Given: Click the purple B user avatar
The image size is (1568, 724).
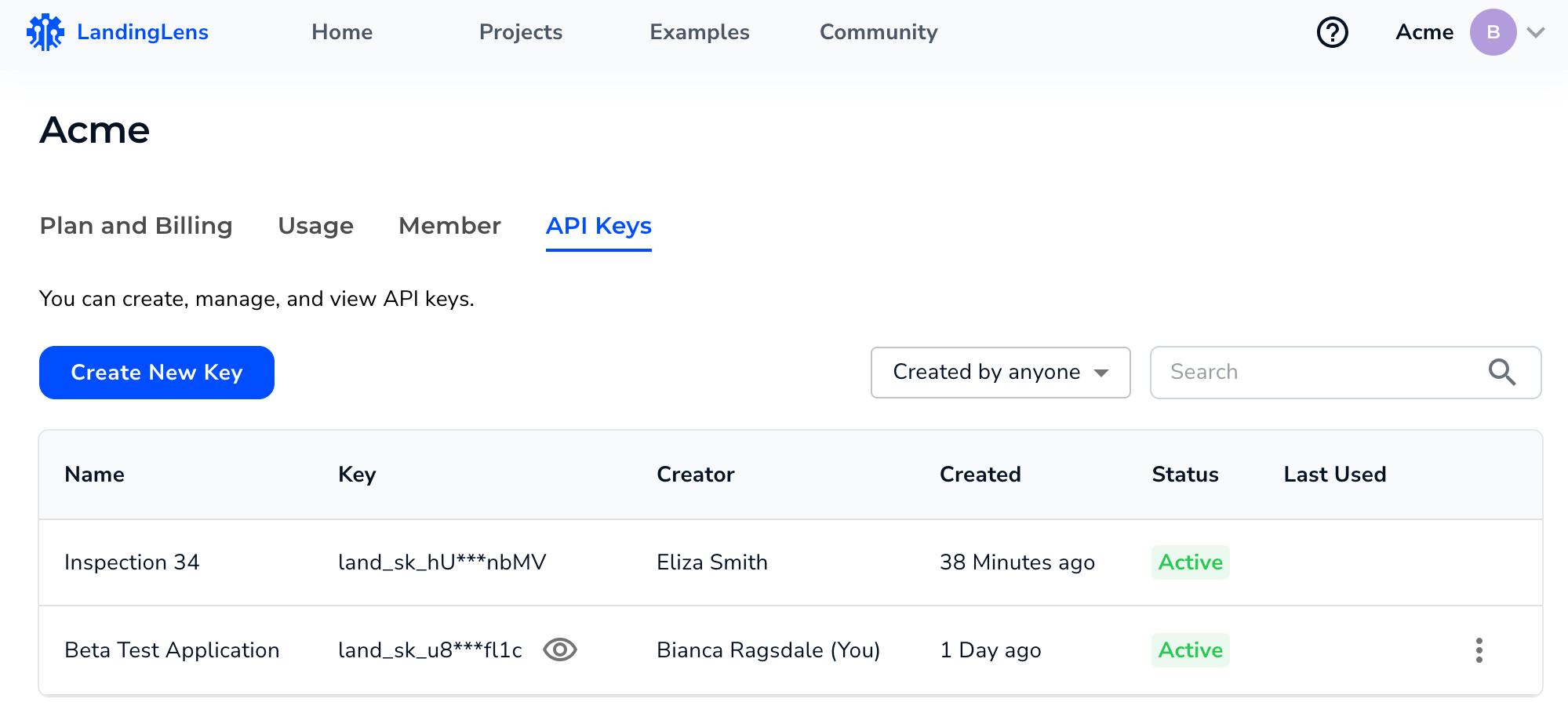Looking at the screenshot, I should click(x=1493, y=32).
